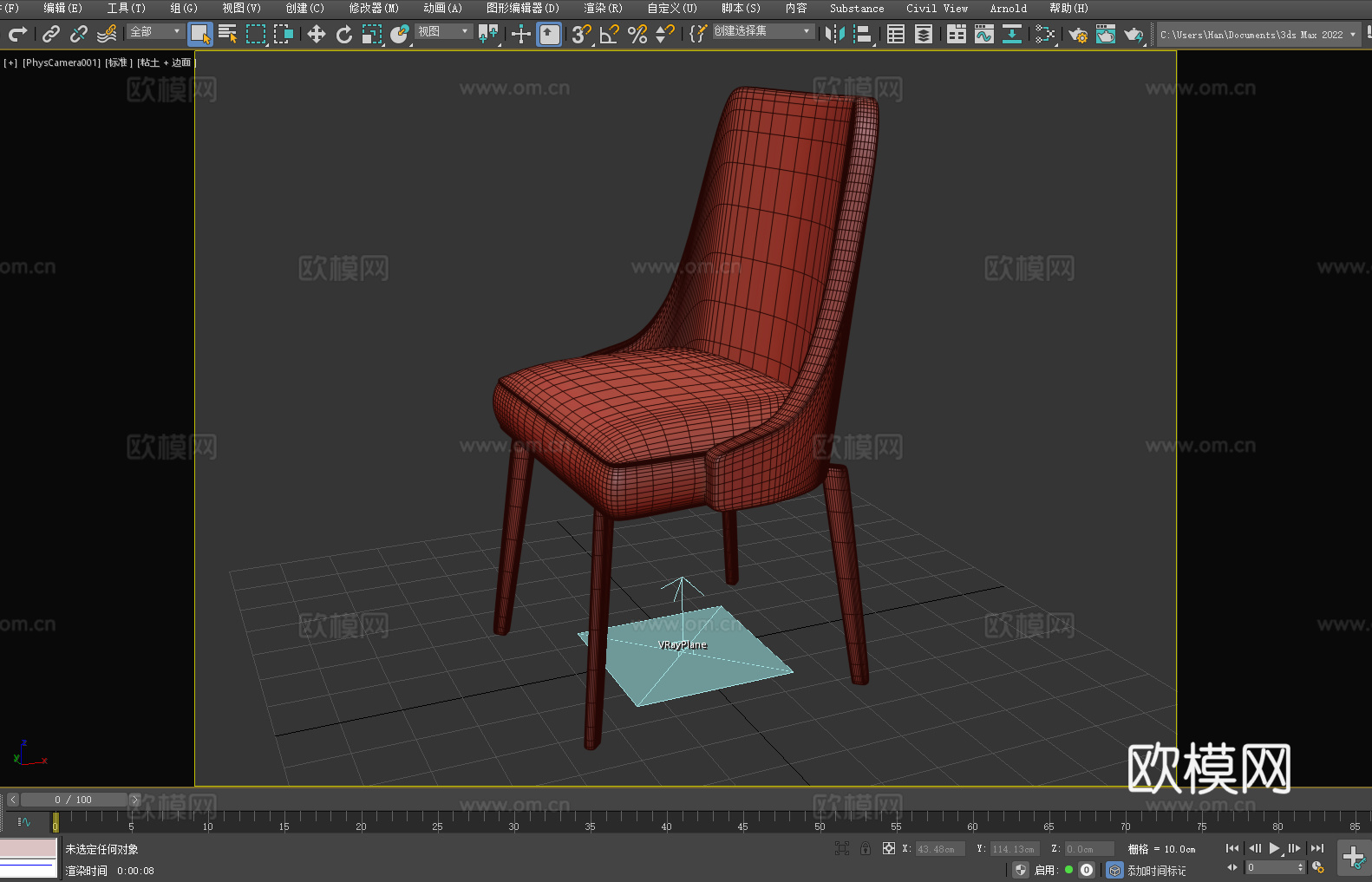1372x882 pixels.
Task: Click Edit Named Selection Sets icon
Action: click(698, 34)
